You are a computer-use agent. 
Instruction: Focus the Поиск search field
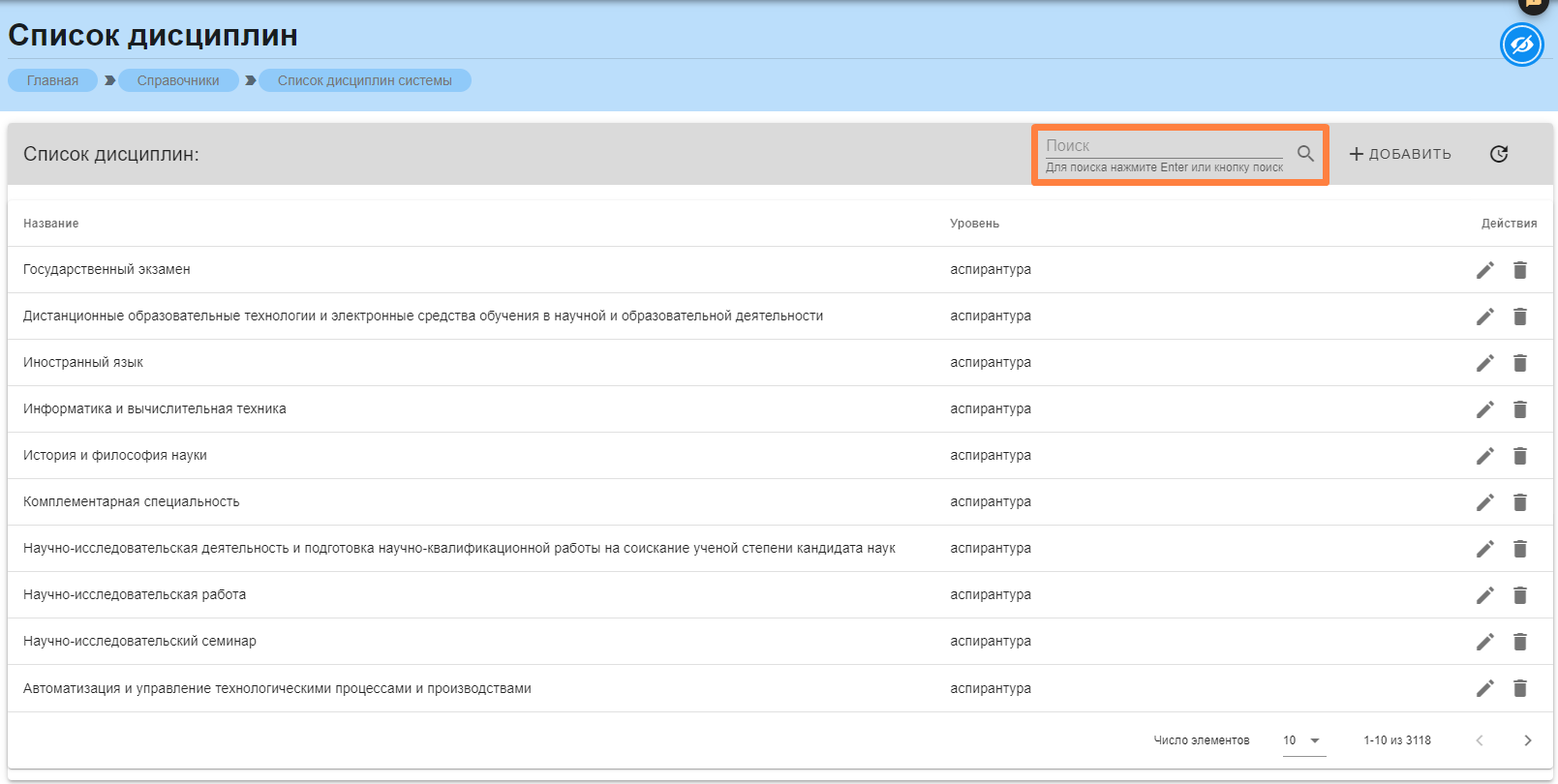[1162, 146]
